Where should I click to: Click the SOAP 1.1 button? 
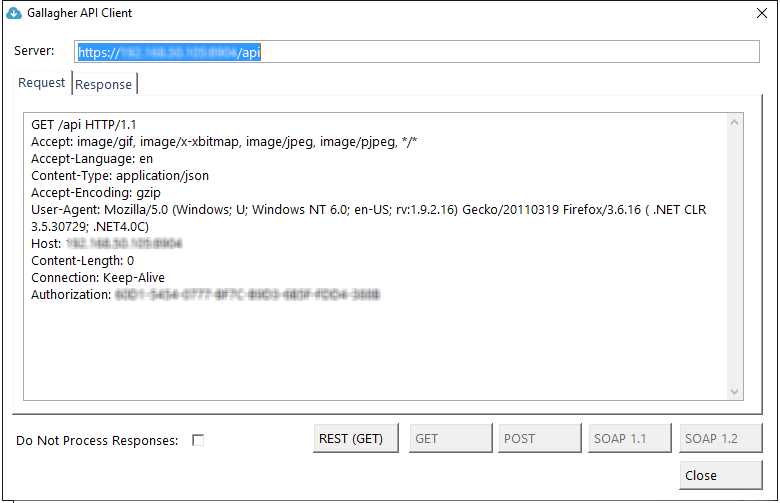tap(630, 438)
